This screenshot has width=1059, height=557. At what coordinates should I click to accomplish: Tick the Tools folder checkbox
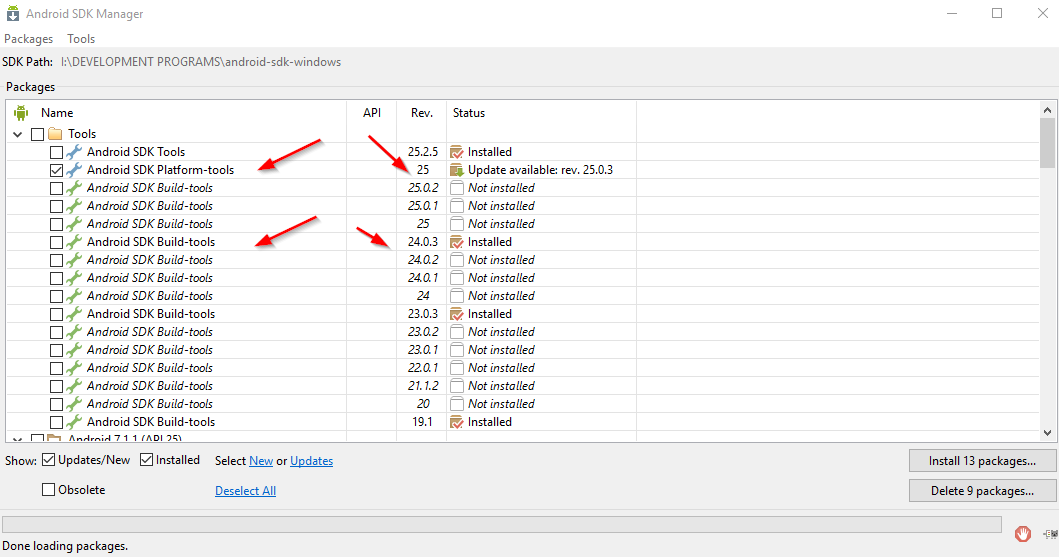click(x=38, y=134)
